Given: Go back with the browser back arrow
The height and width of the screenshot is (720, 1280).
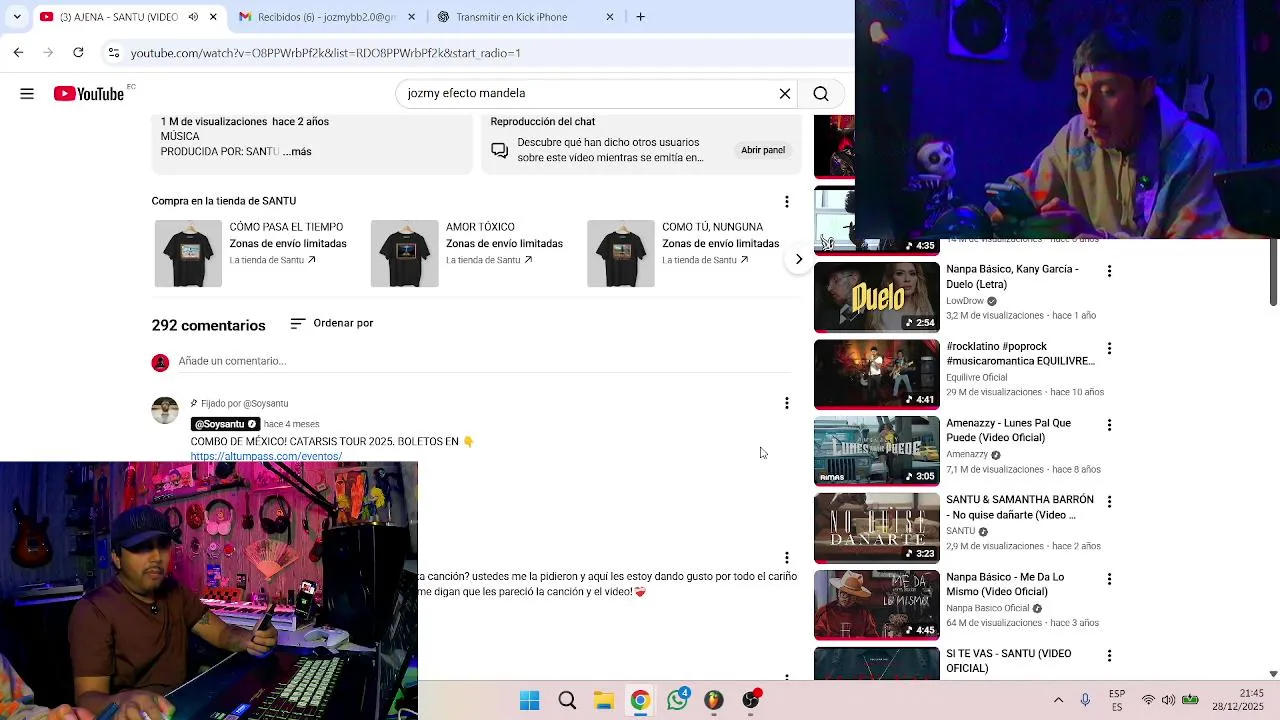Looking at the screenshot, I should point(18,52).
